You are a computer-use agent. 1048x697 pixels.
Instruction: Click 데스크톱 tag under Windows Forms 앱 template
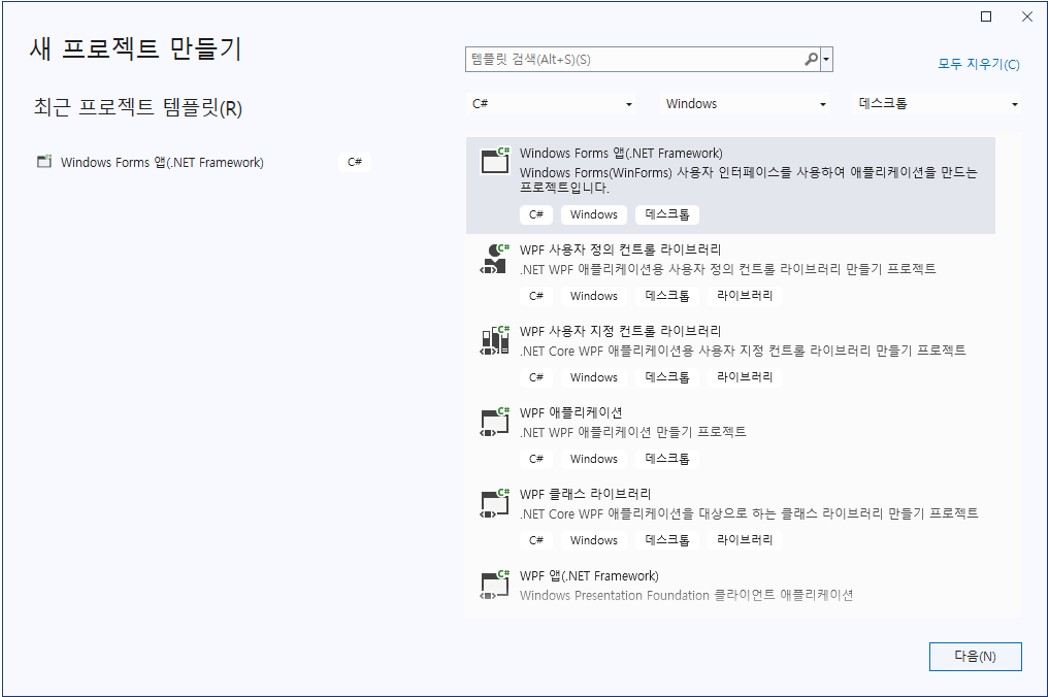point(667,215)
